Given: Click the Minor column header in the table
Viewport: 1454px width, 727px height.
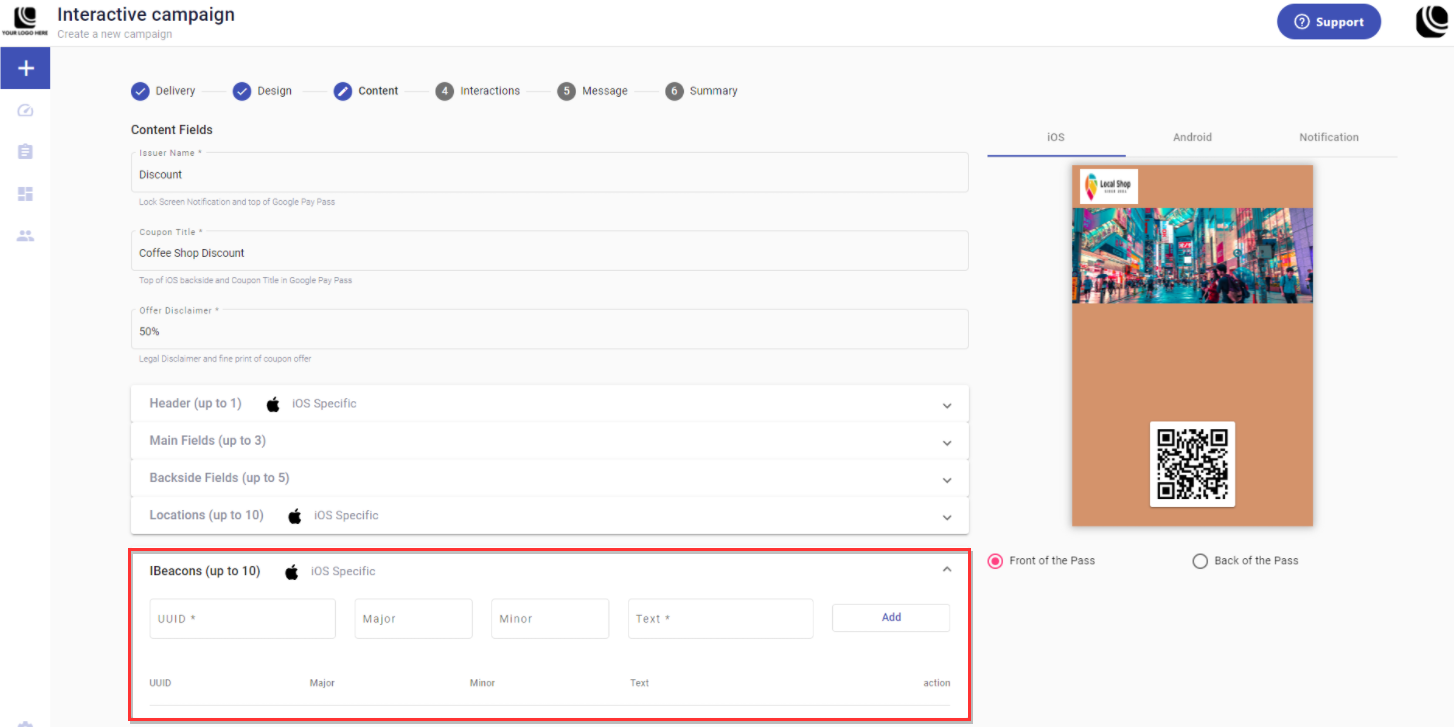Looking at the screenshot, I should [482, 683].
